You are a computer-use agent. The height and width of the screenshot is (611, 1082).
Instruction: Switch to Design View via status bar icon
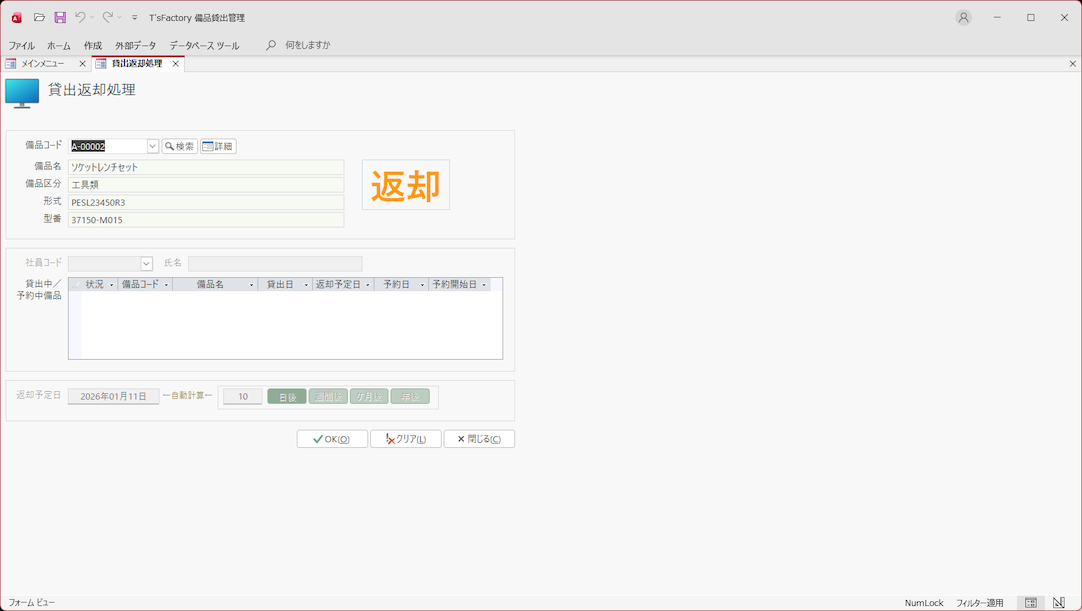[1058, 603]
